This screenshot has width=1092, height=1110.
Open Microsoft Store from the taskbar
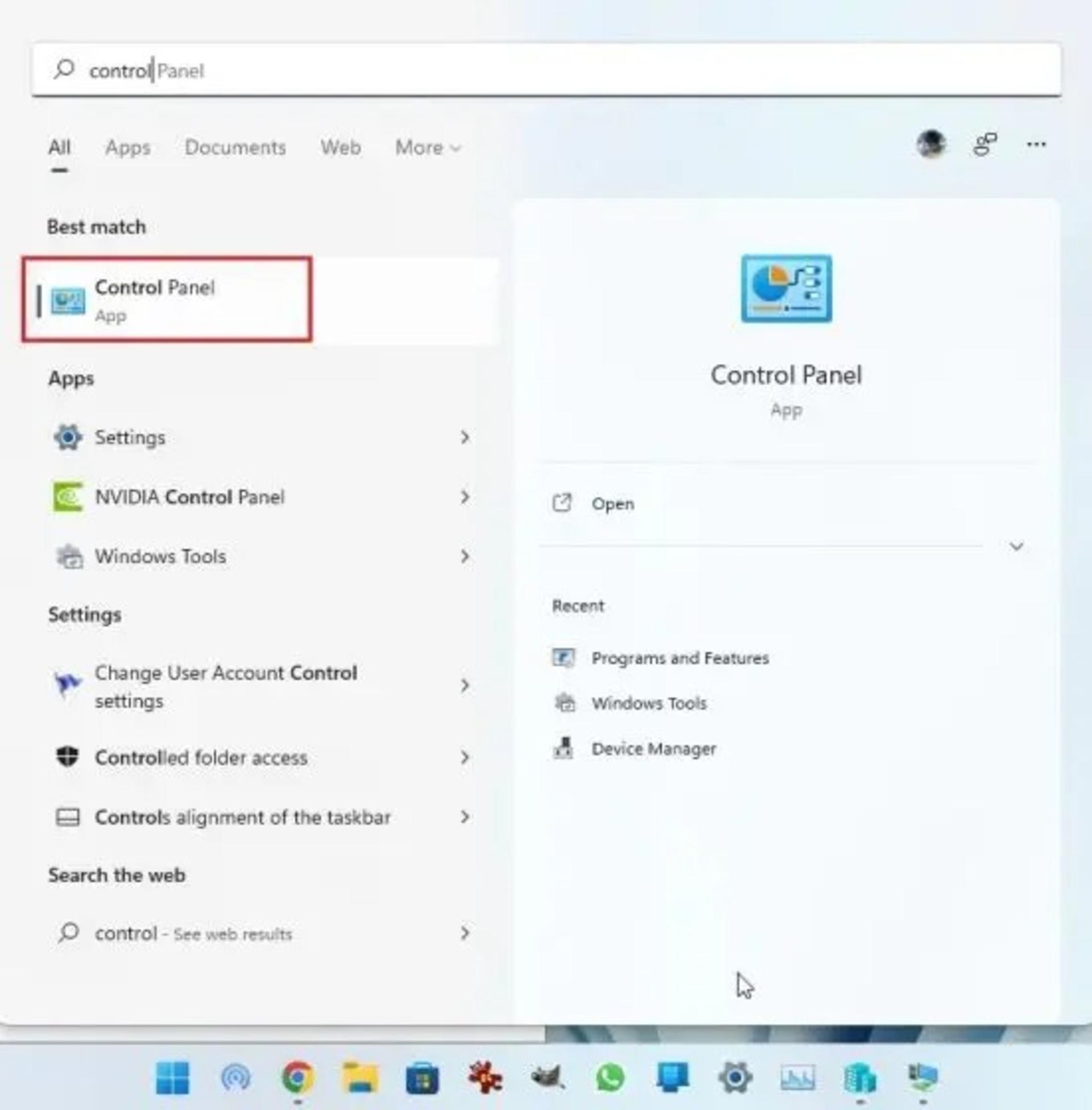click(x=423, y=1079)
